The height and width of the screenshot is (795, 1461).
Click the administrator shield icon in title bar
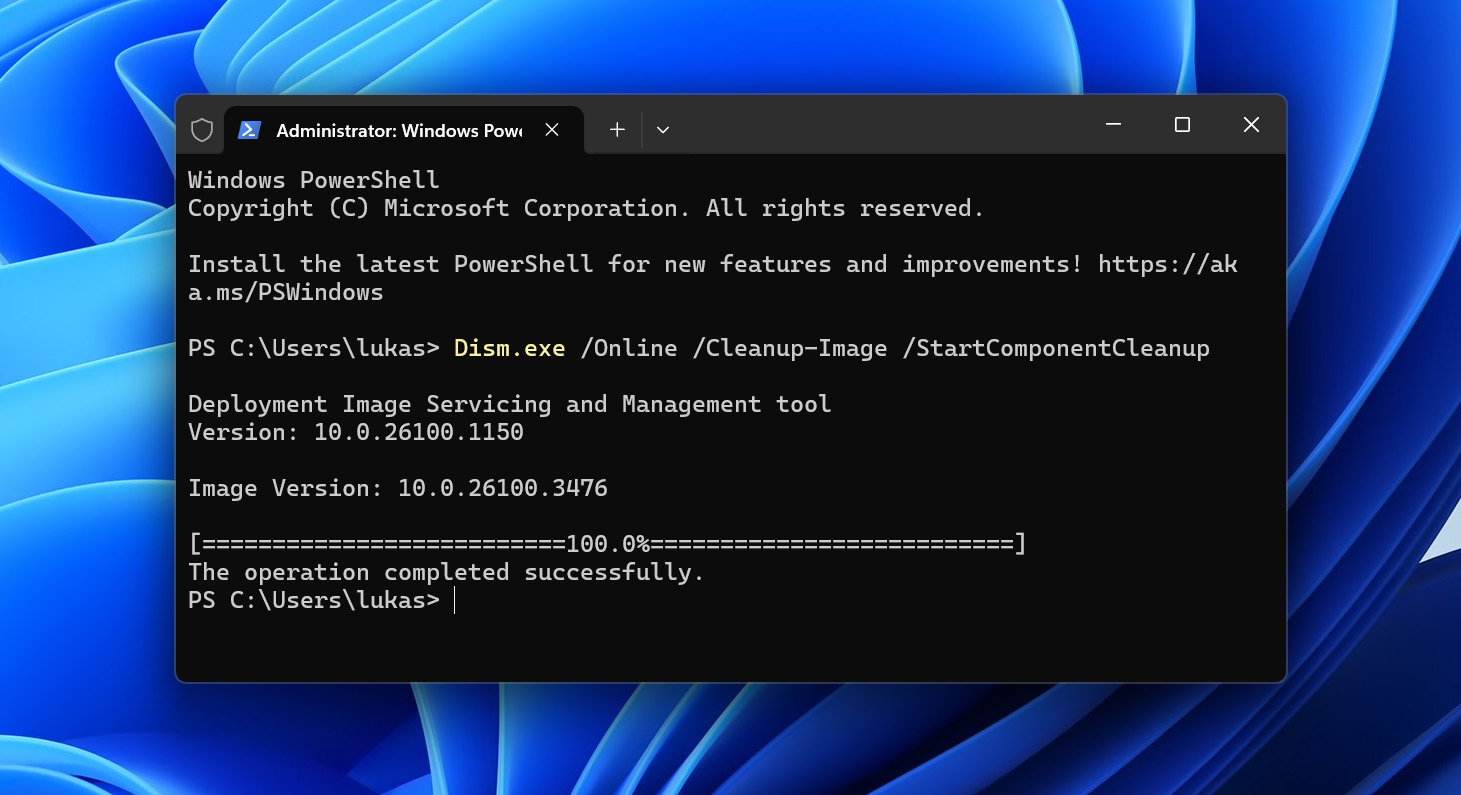[x=202, y=130]
